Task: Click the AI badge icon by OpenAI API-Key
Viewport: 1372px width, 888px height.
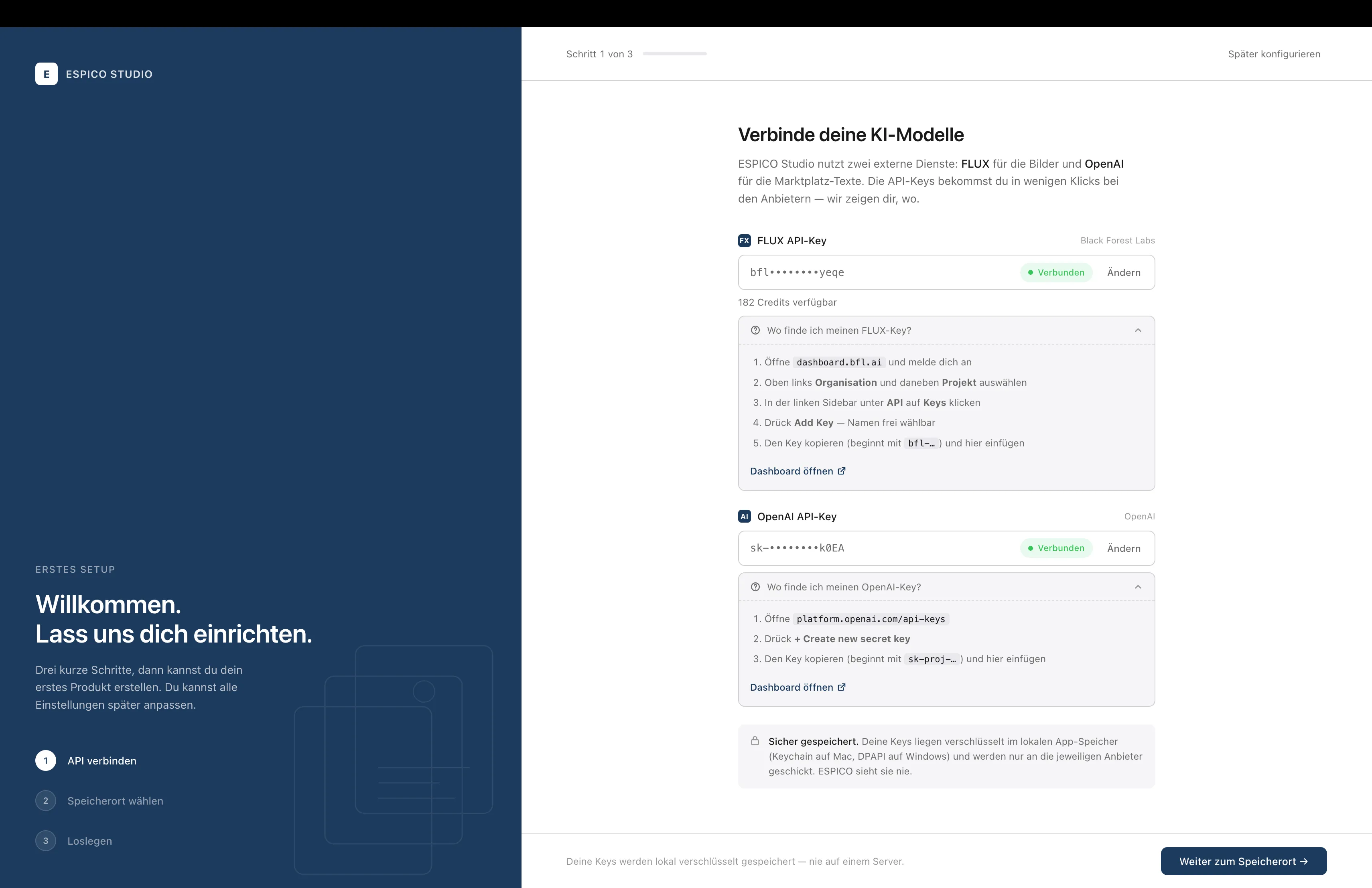Action: (744, 516)
